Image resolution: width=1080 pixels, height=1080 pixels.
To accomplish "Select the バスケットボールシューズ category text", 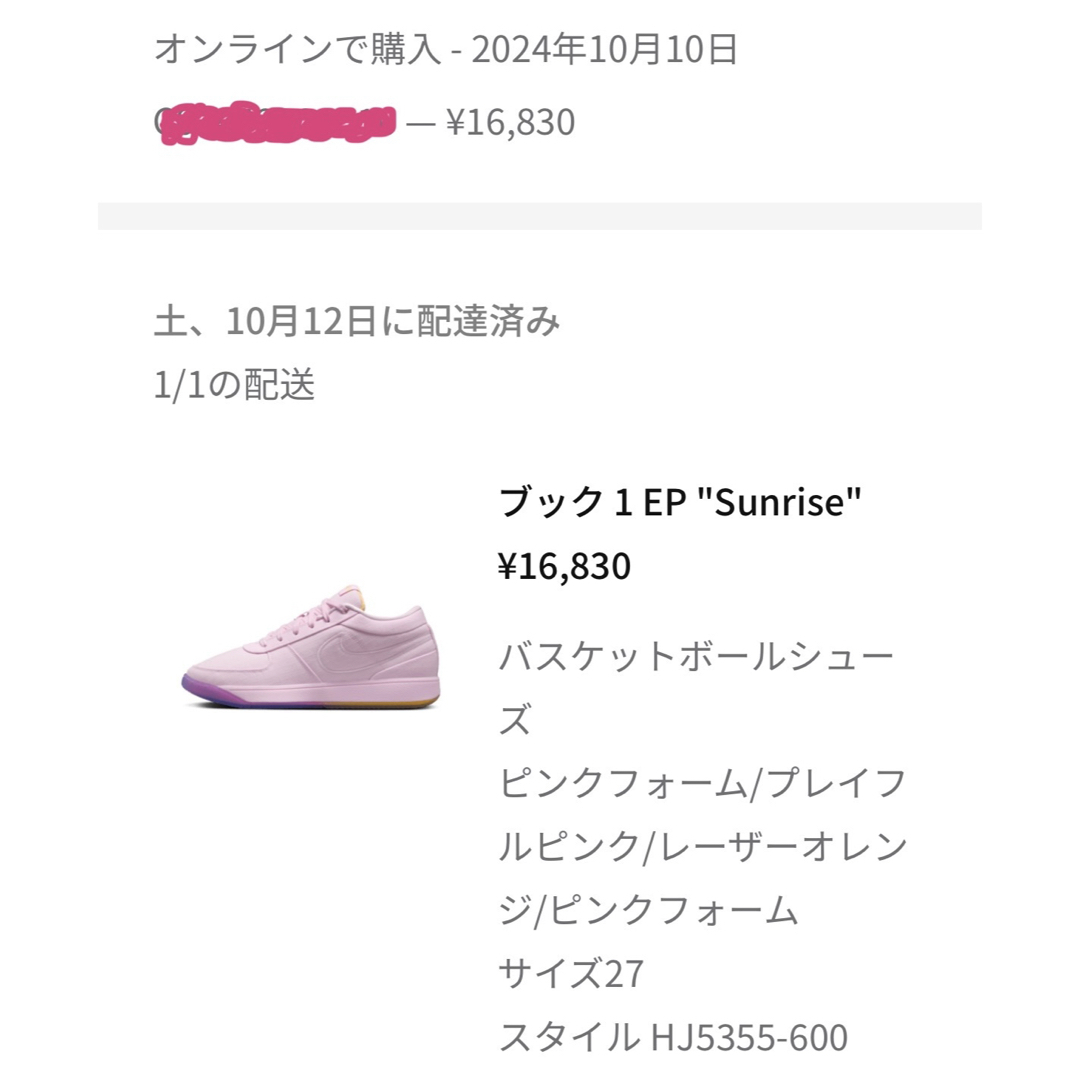I will click(x=696, y=687).
